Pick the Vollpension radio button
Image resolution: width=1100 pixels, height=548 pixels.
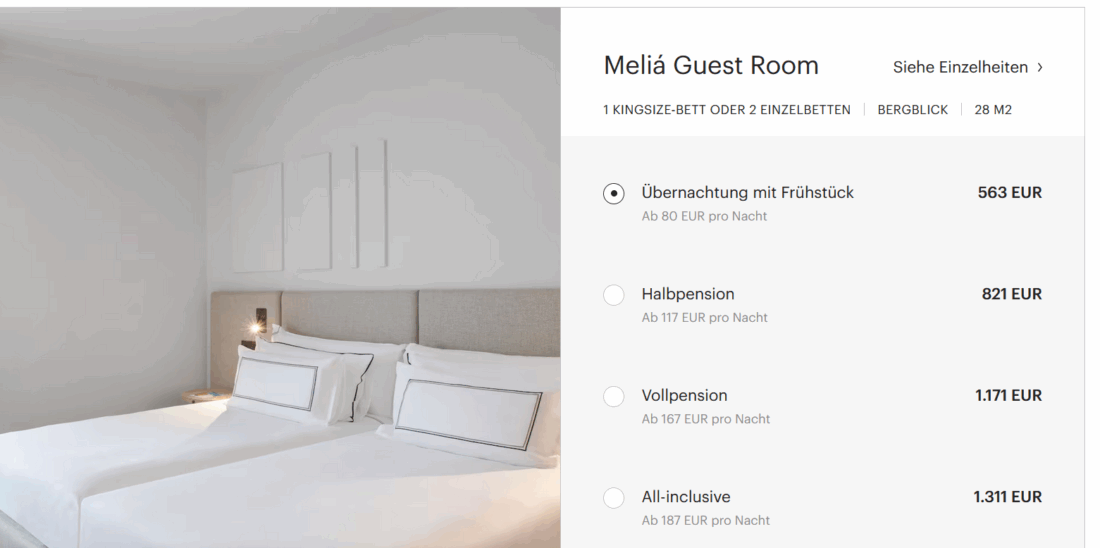click(614, 396)
